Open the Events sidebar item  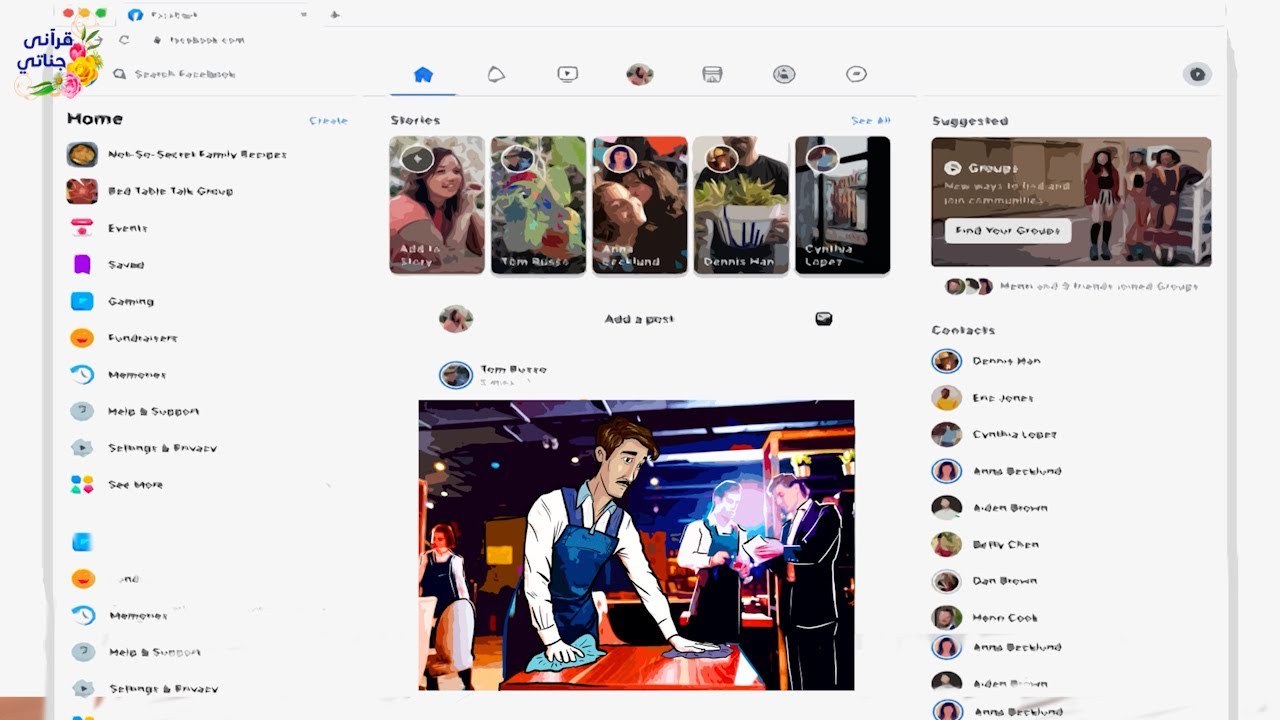(x=109, y=228)
